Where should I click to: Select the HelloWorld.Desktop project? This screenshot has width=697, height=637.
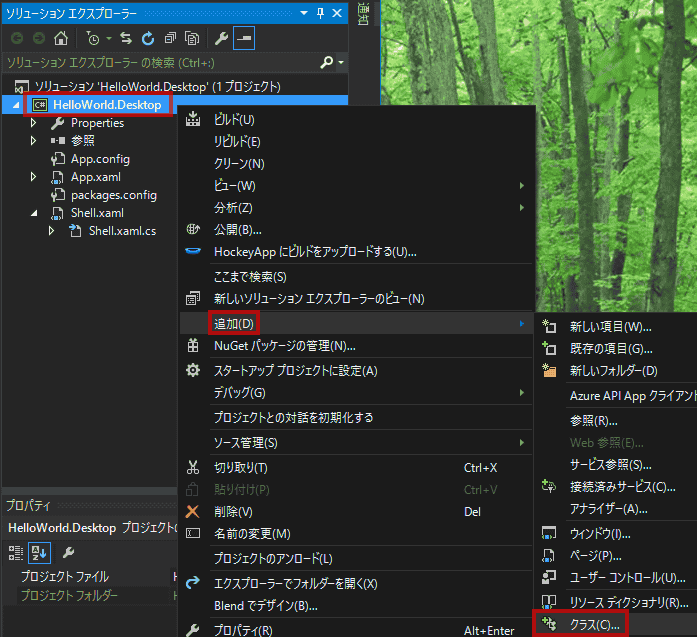click(107, 105)
